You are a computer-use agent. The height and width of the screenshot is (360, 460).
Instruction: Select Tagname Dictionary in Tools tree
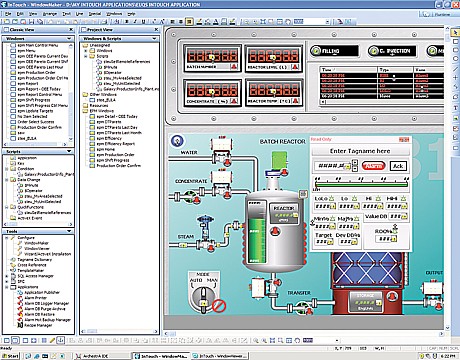coord(35,259)
